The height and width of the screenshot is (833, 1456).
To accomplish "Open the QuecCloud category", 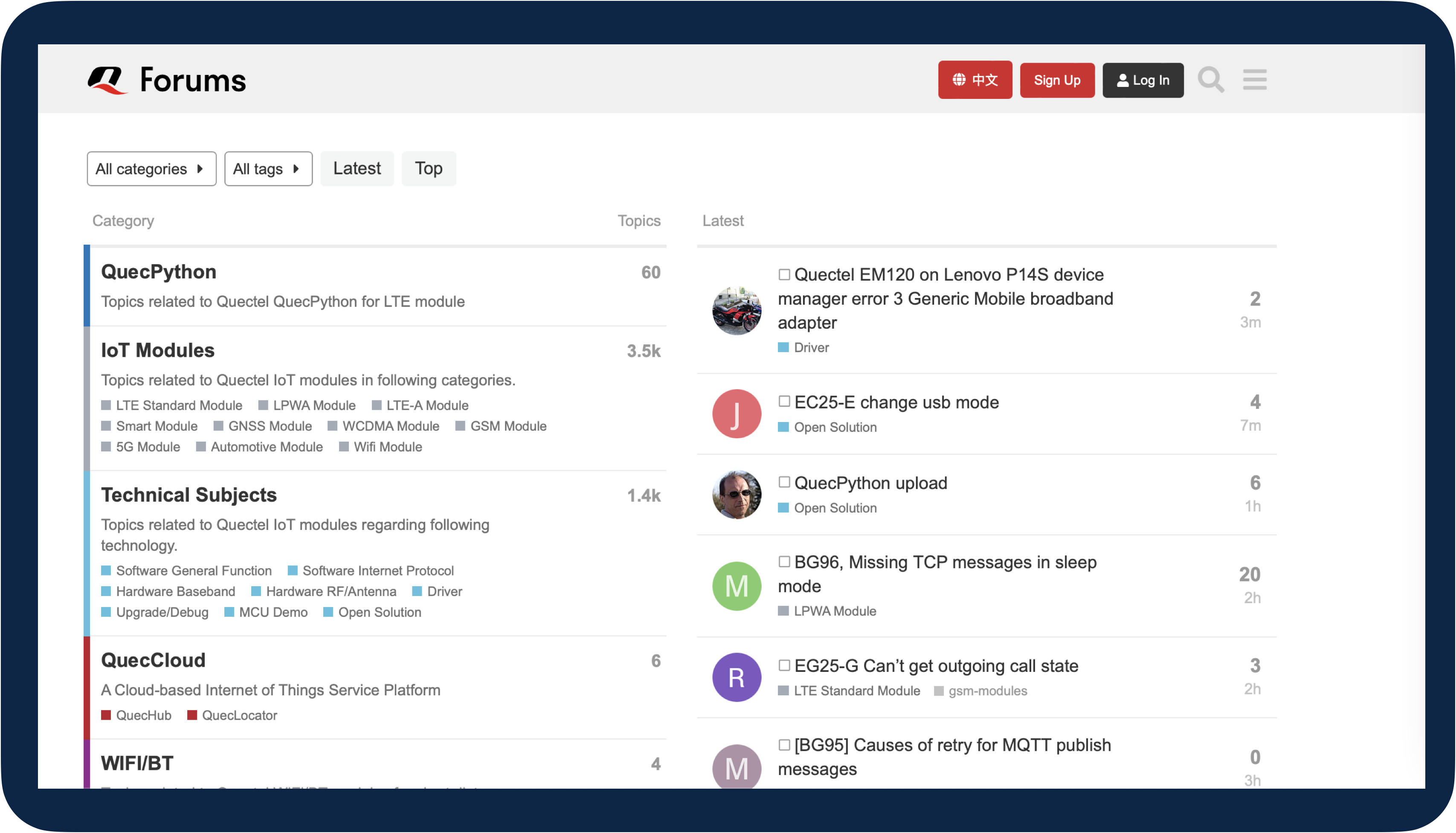I will pyautogui.click(x=153, y=660).
